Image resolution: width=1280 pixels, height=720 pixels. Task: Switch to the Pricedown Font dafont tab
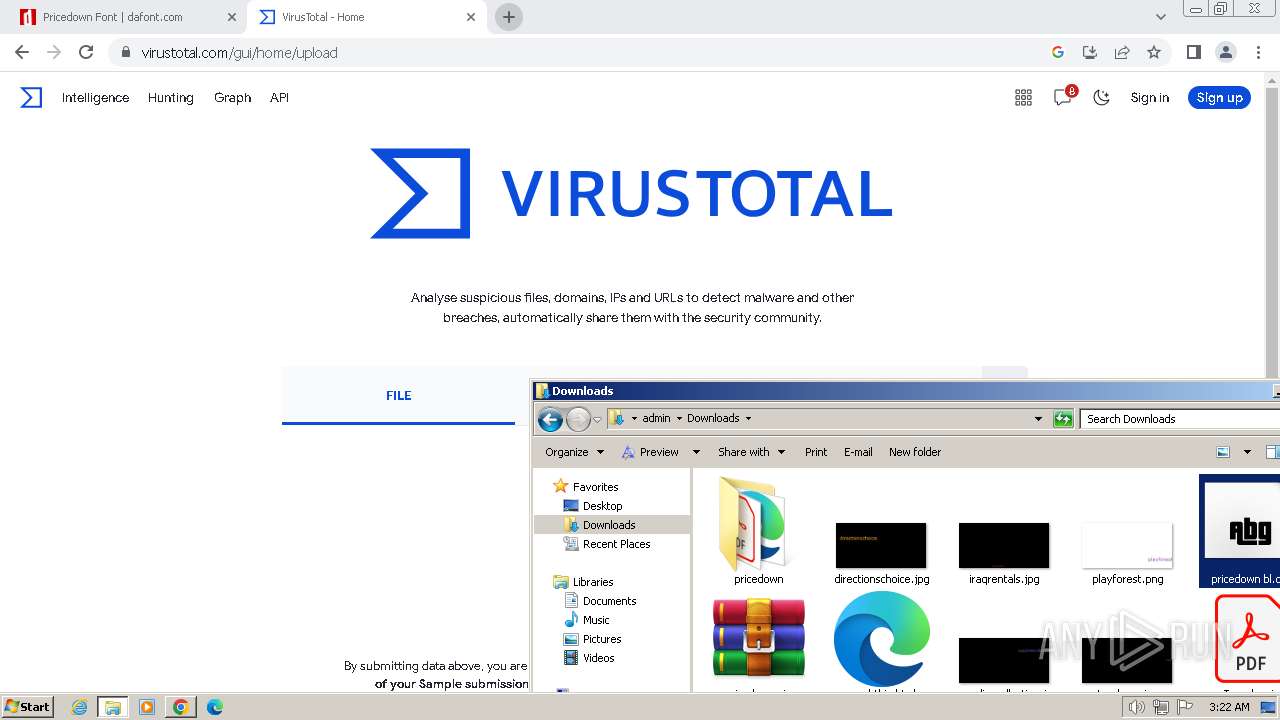pos(125,17)
